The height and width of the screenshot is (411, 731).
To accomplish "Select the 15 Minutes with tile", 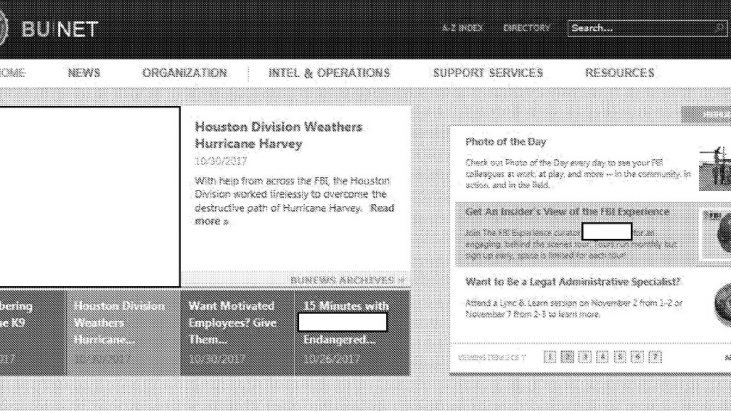I will (x=352, y=332).
